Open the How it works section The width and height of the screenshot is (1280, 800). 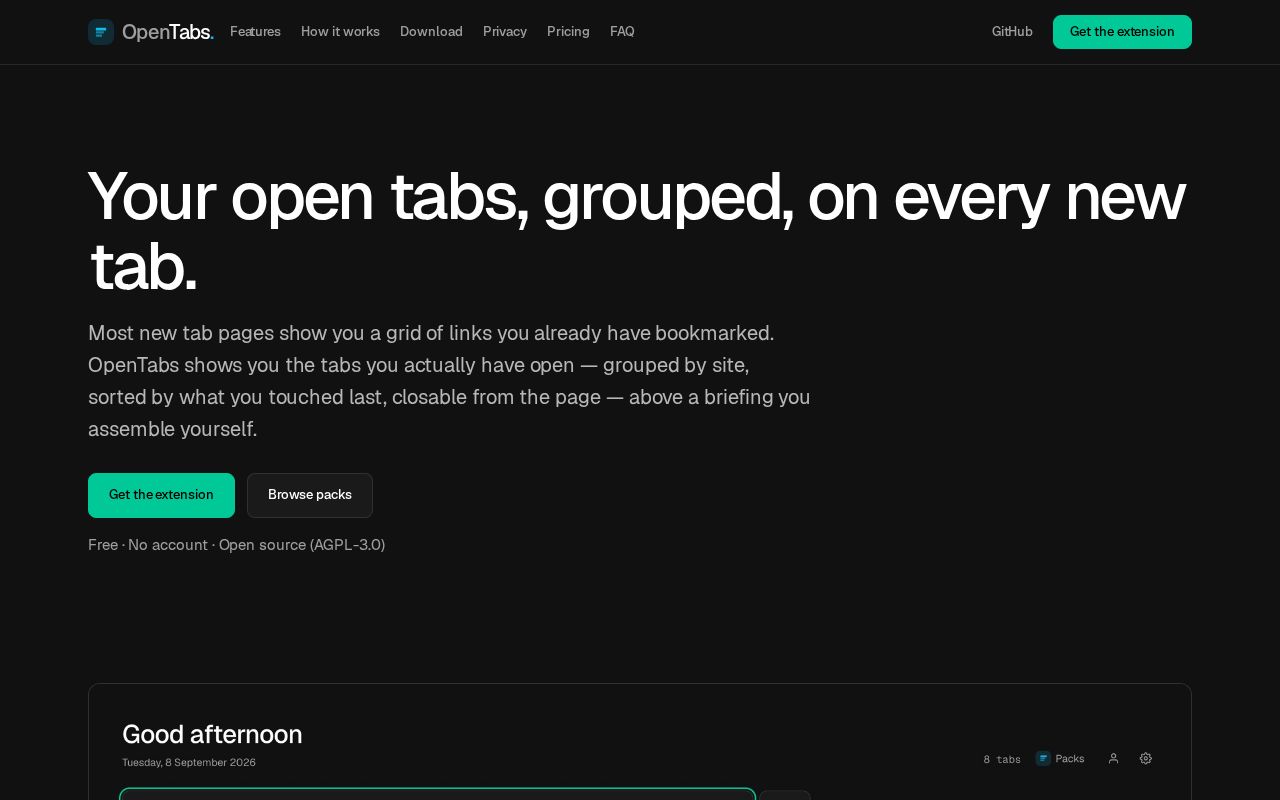340,32
